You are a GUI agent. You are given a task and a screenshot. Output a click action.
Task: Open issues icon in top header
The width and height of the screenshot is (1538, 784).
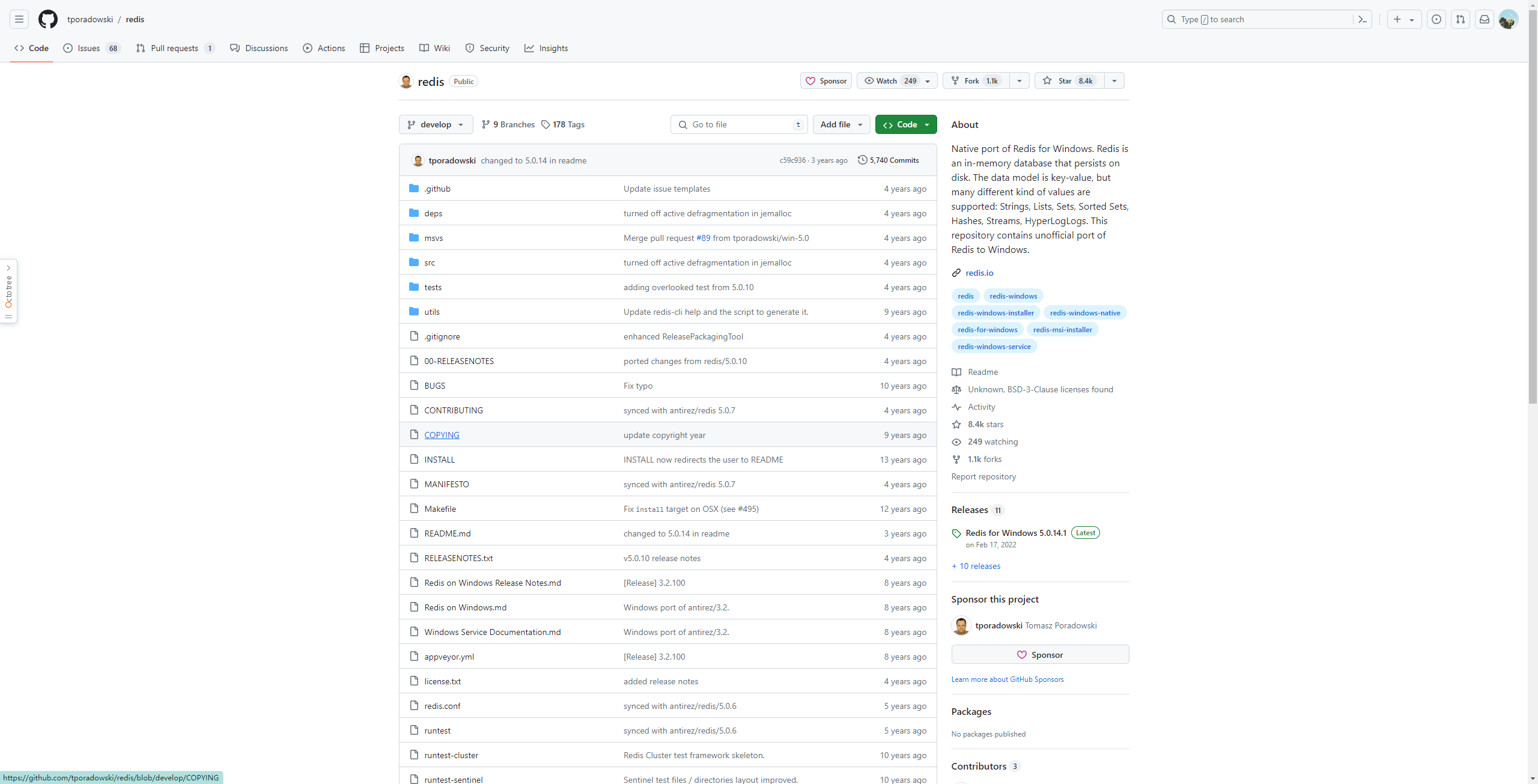(1436, 19)
